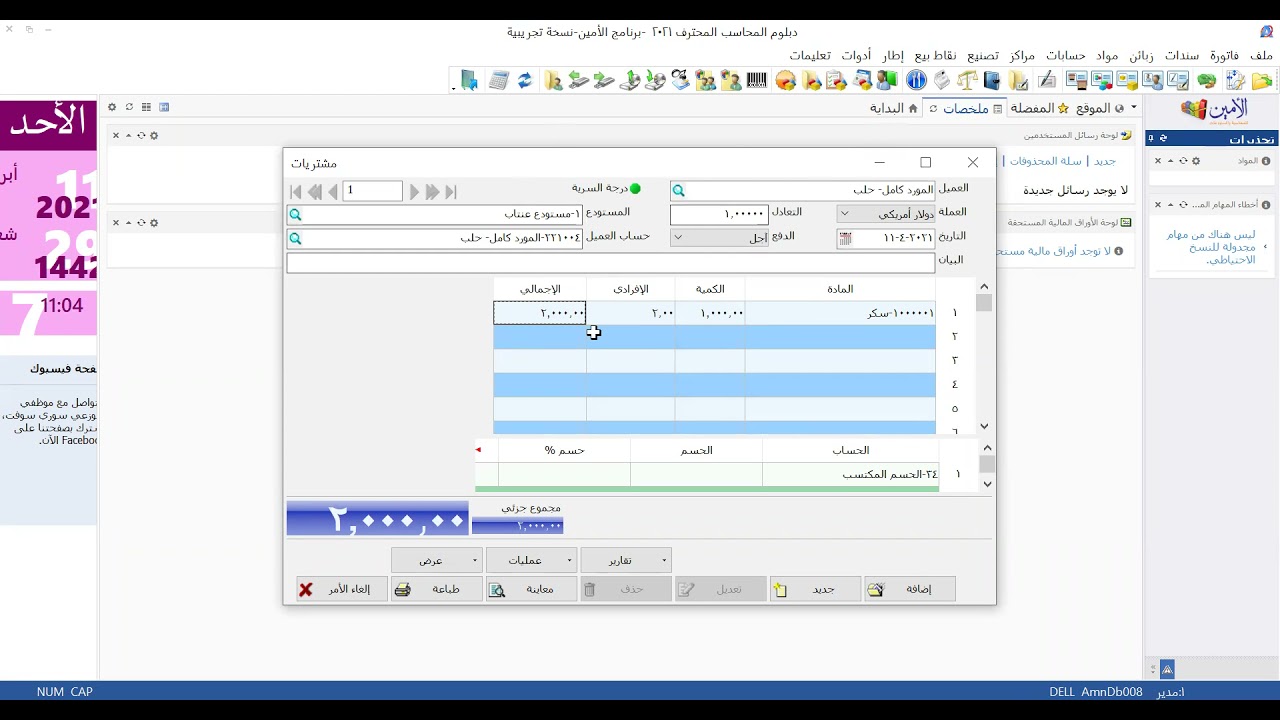
Task: Open the pie chart toolbar icon
Action: tap(785, 80)
